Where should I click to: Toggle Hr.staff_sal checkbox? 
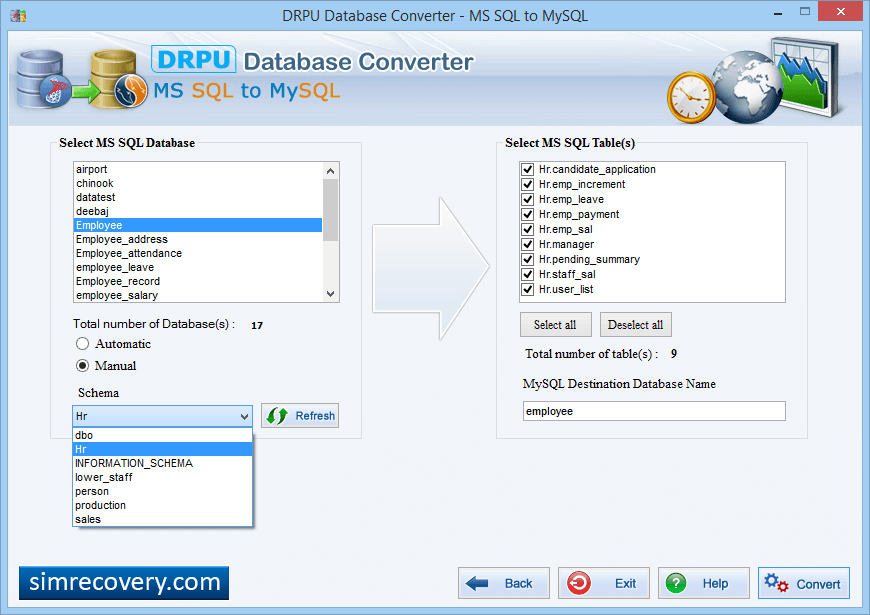point(527,274)
